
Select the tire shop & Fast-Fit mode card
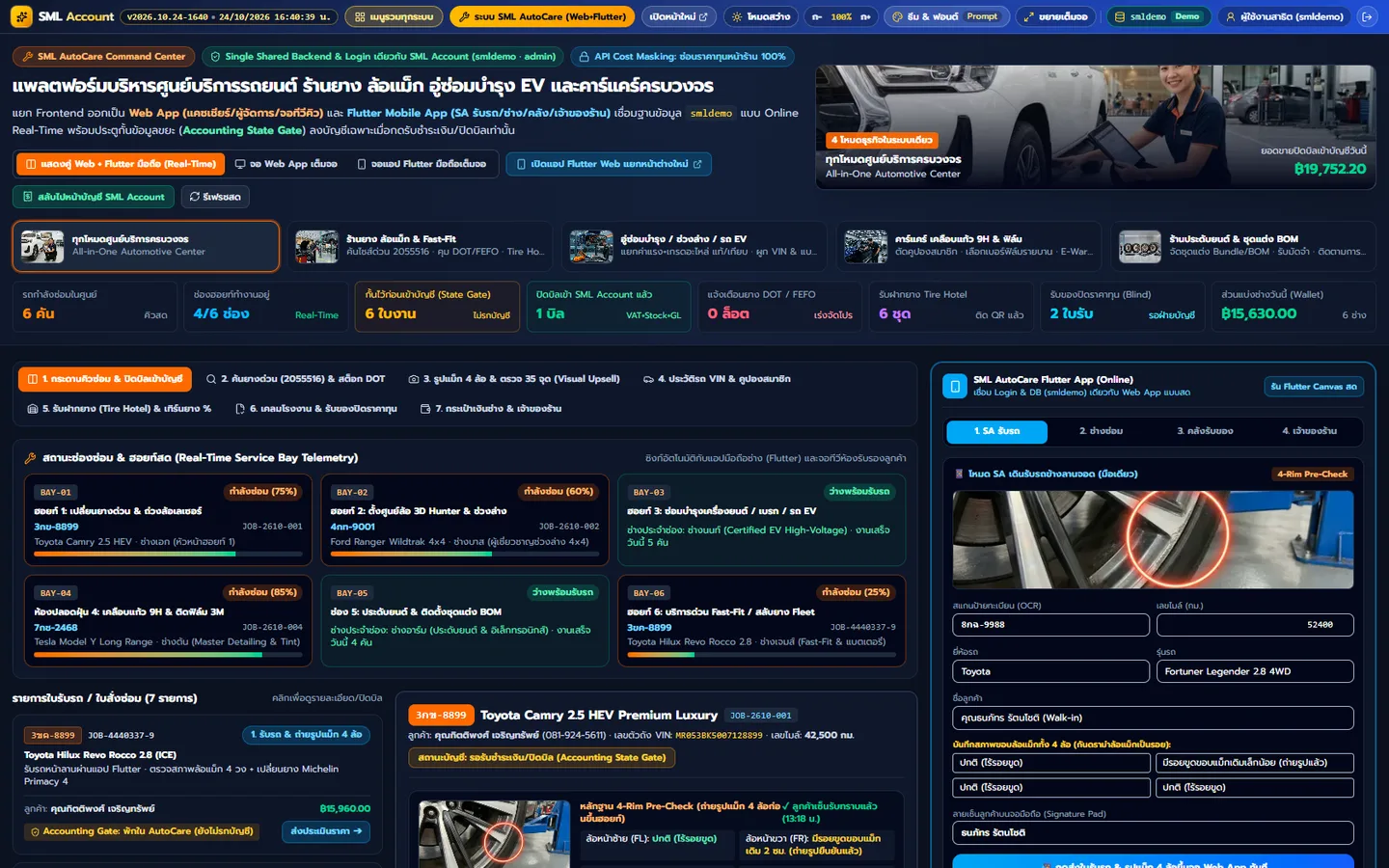coord(420,246)
